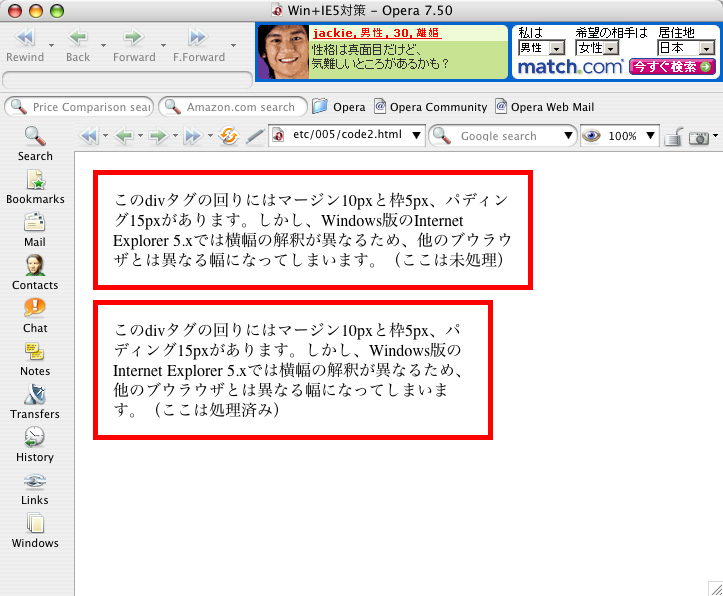Click the jackie profile photo in the ad
Viewport: 723px width, 596px height.
(x=283, y=52)
